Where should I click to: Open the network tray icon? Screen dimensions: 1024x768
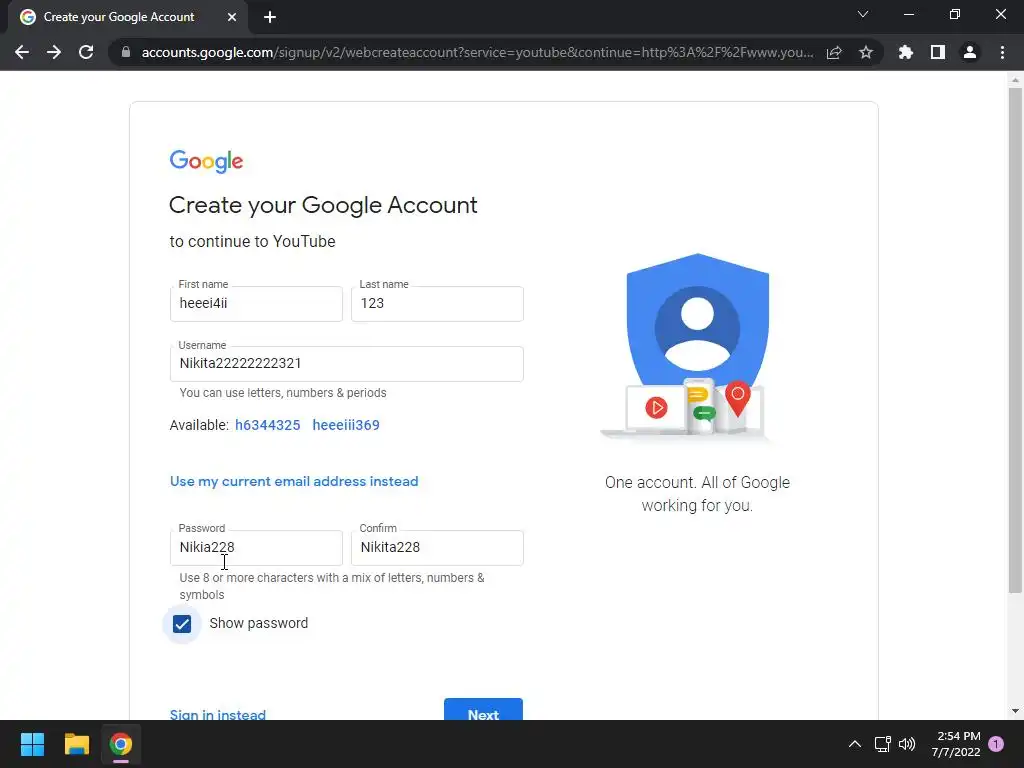coord(882,744)
